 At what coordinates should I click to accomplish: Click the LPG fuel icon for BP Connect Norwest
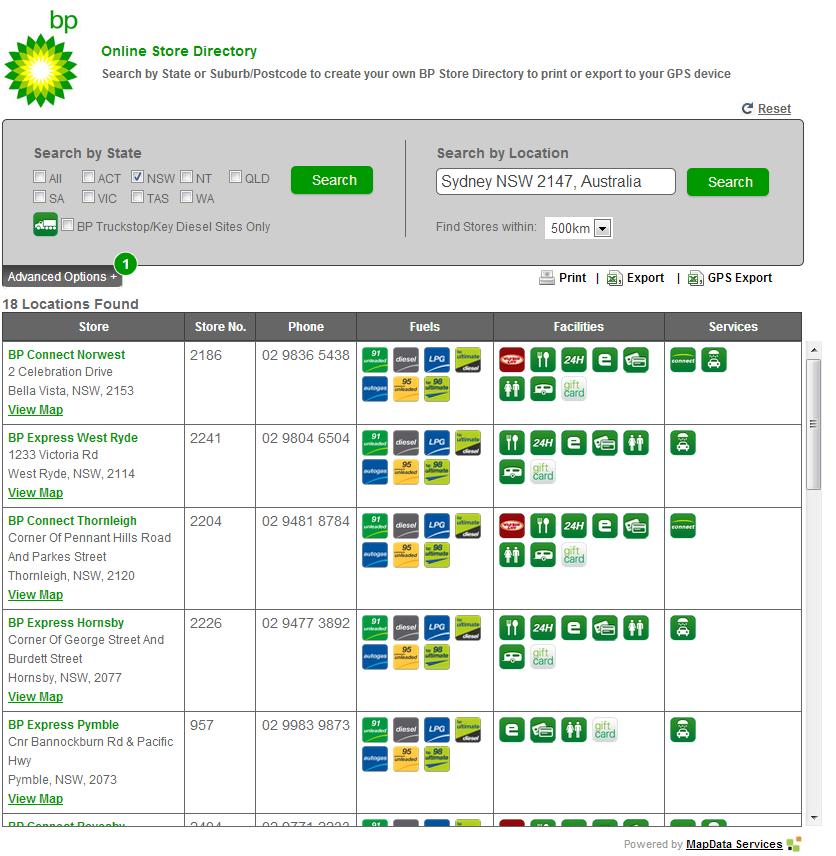pos(436,360)
